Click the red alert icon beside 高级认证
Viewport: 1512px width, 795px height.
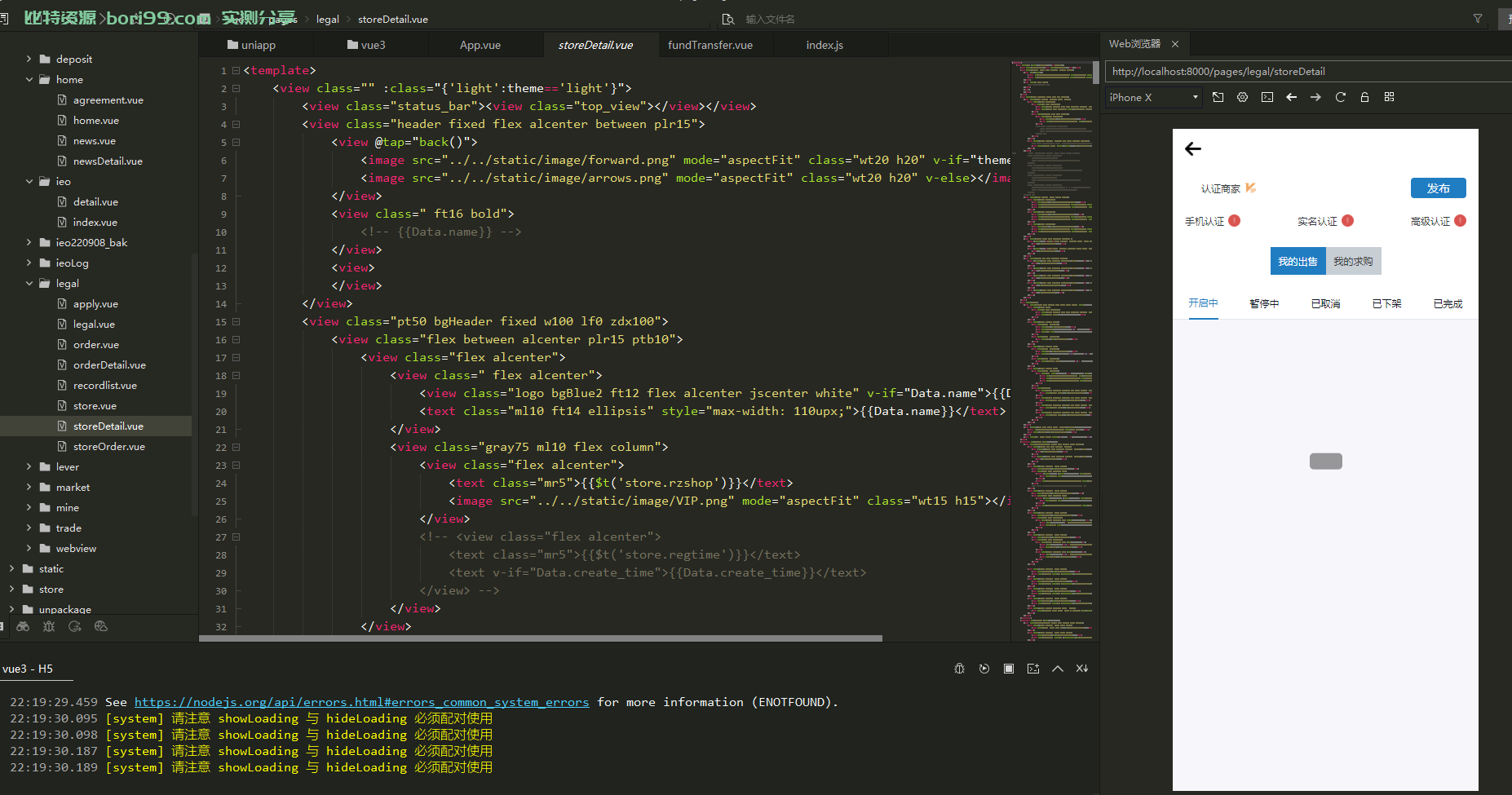pos(1460,220)
